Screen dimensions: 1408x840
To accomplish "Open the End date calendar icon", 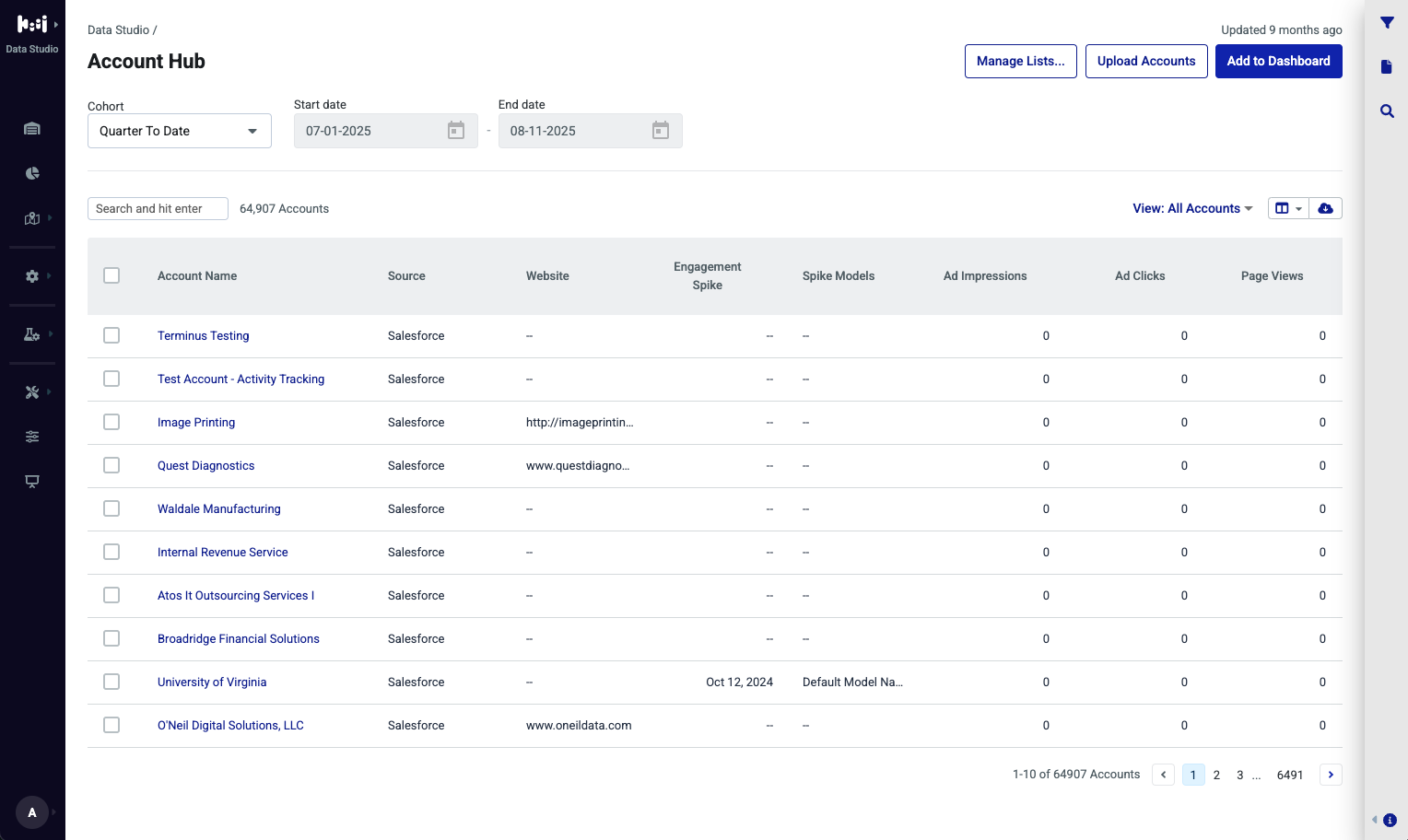I will click(x=661, y=131).
